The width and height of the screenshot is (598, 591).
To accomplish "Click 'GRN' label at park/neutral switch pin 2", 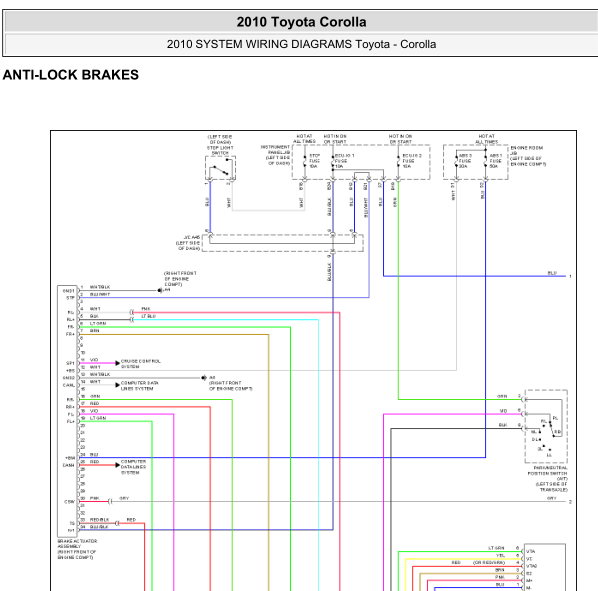I will [x=502, y=396].
